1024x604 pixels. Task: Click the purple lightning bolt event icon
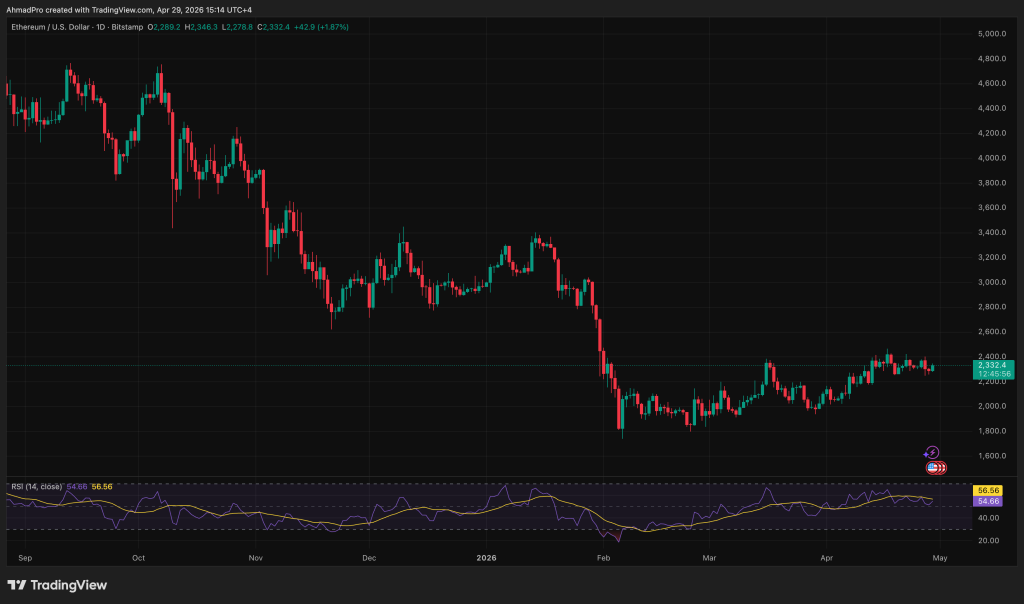point(931,453)
